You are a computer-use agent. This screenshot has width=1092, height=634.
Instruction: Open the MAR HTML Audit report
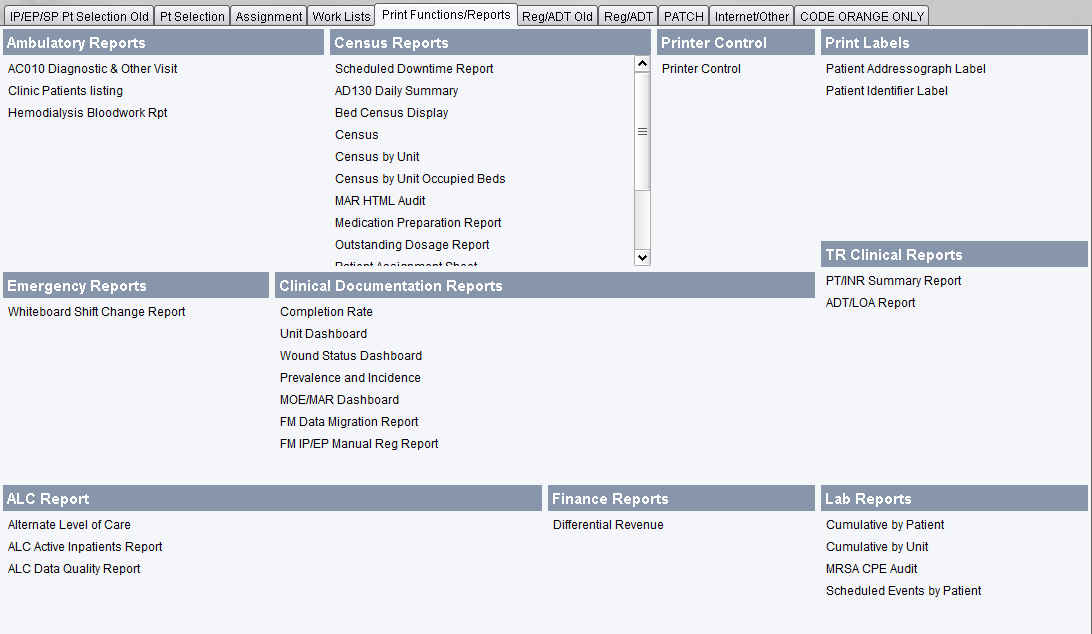click(380, 200)
